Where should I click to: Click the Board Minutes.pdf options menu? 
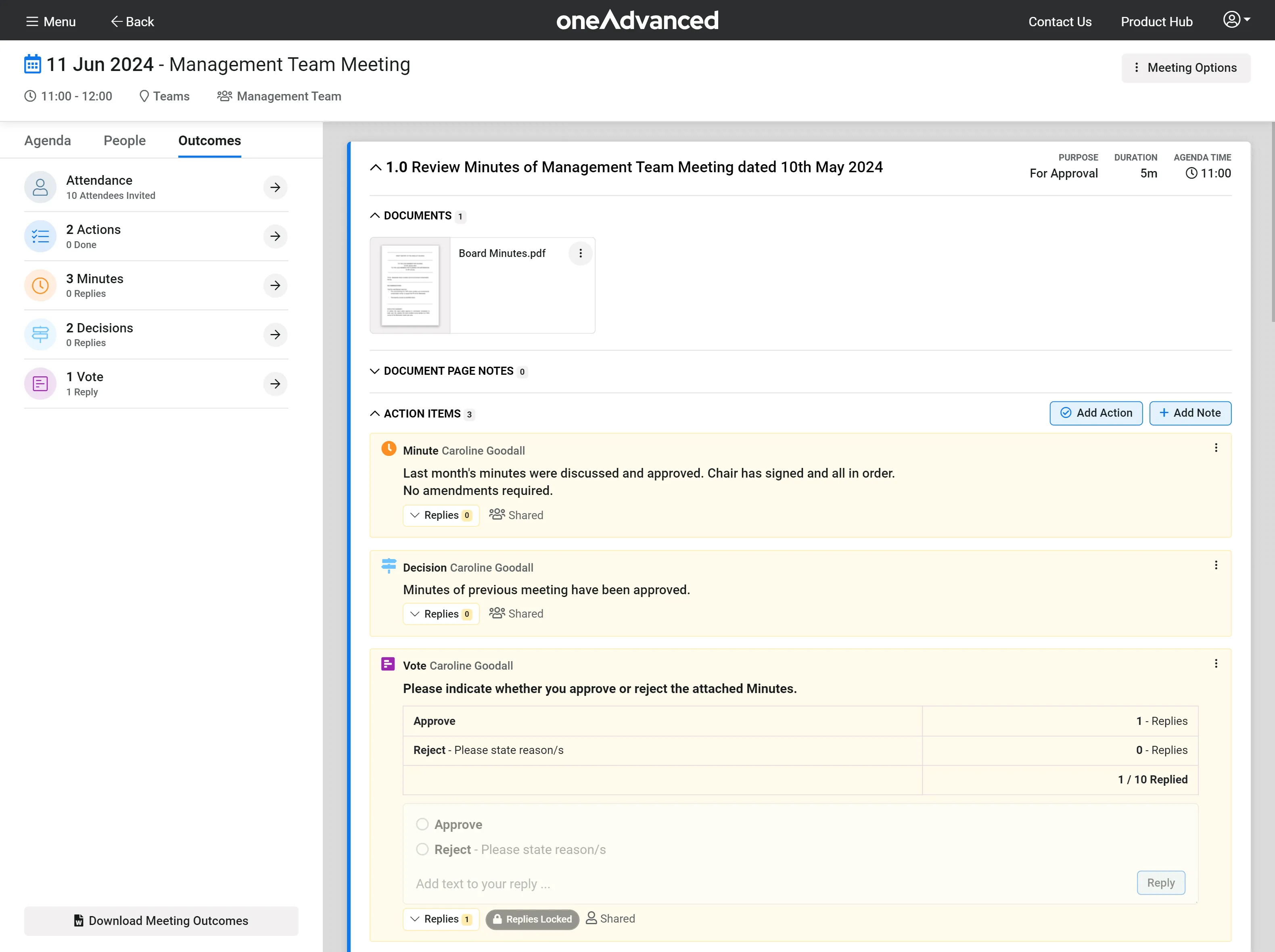(580, 254)
